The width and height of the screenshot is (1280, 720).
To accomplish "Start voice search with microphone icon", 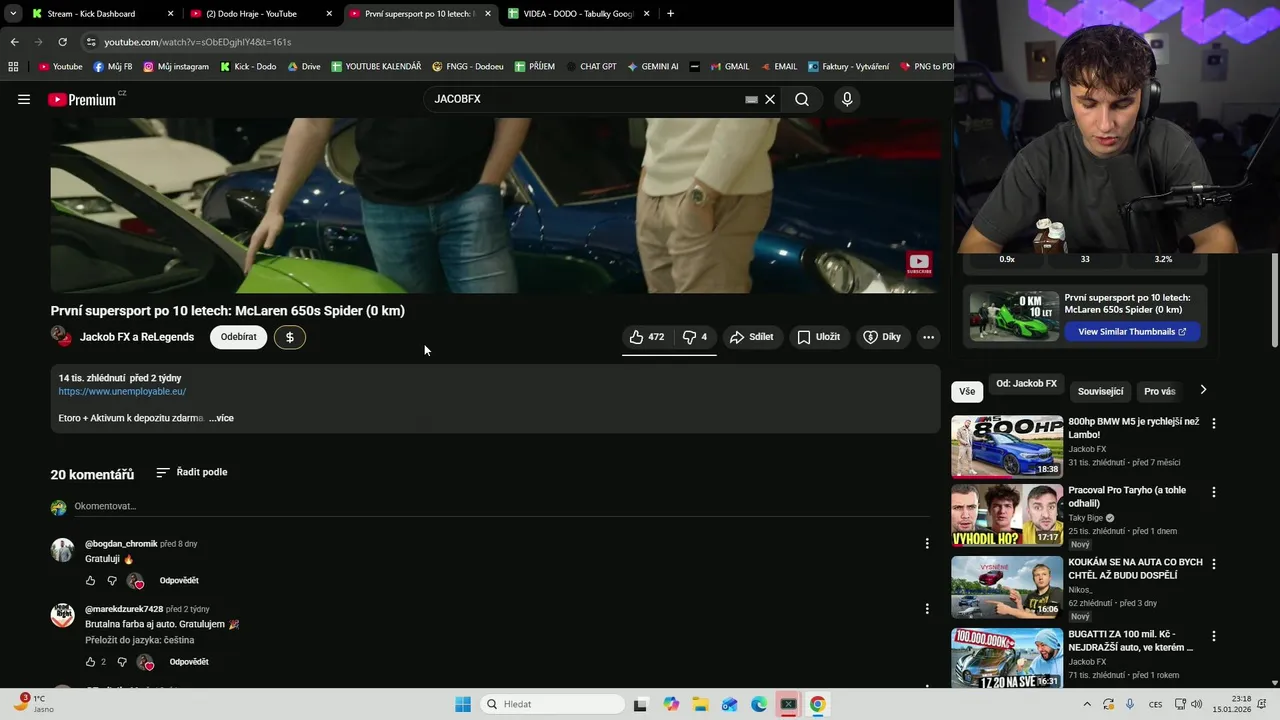I will 847,99.
